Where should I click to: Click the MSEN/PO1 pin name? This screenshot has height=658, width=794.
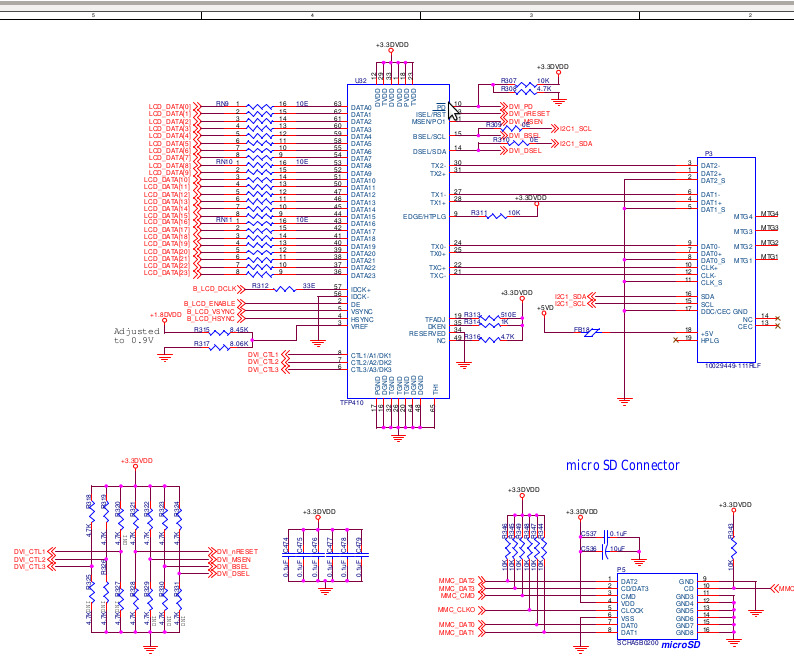[x=428, y=122]
